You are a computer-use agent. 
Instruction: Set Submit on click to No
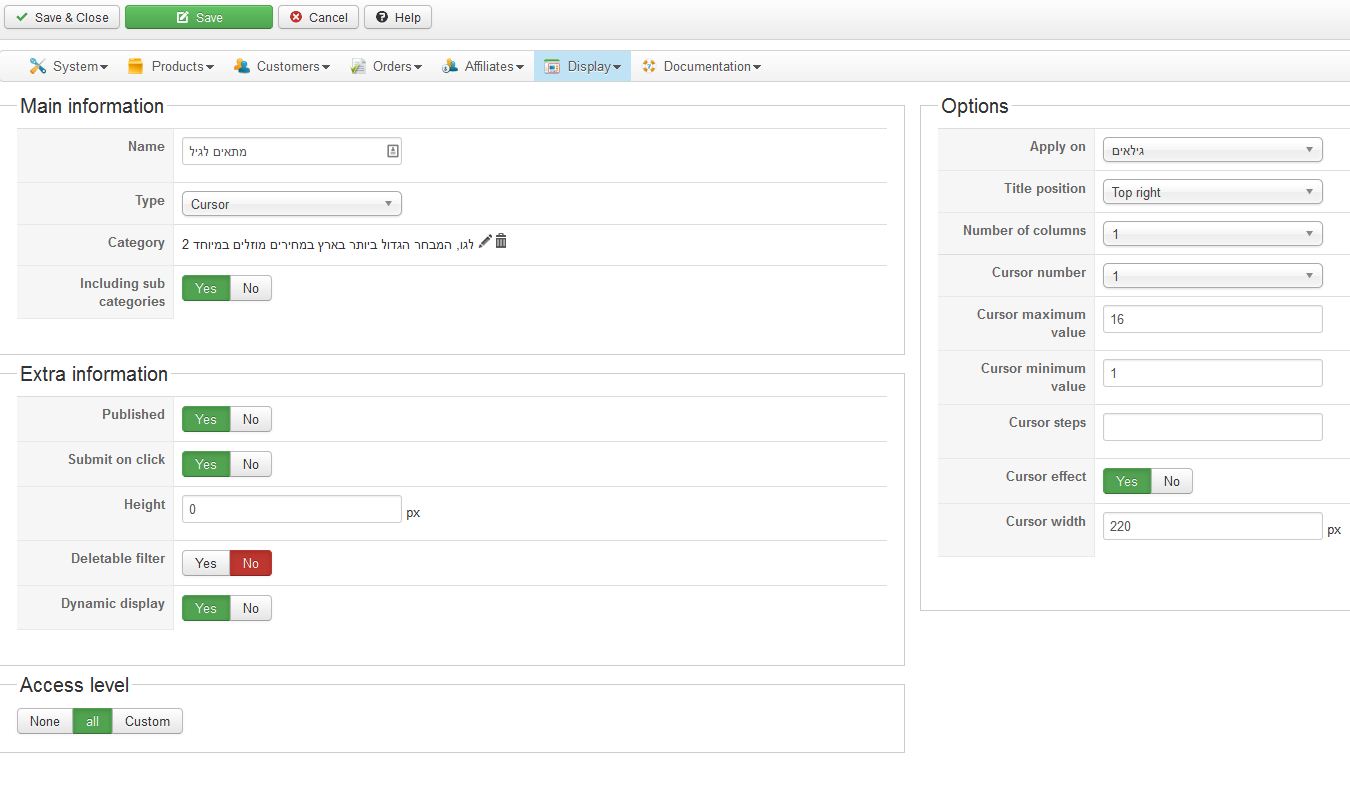tap(251, 465)
